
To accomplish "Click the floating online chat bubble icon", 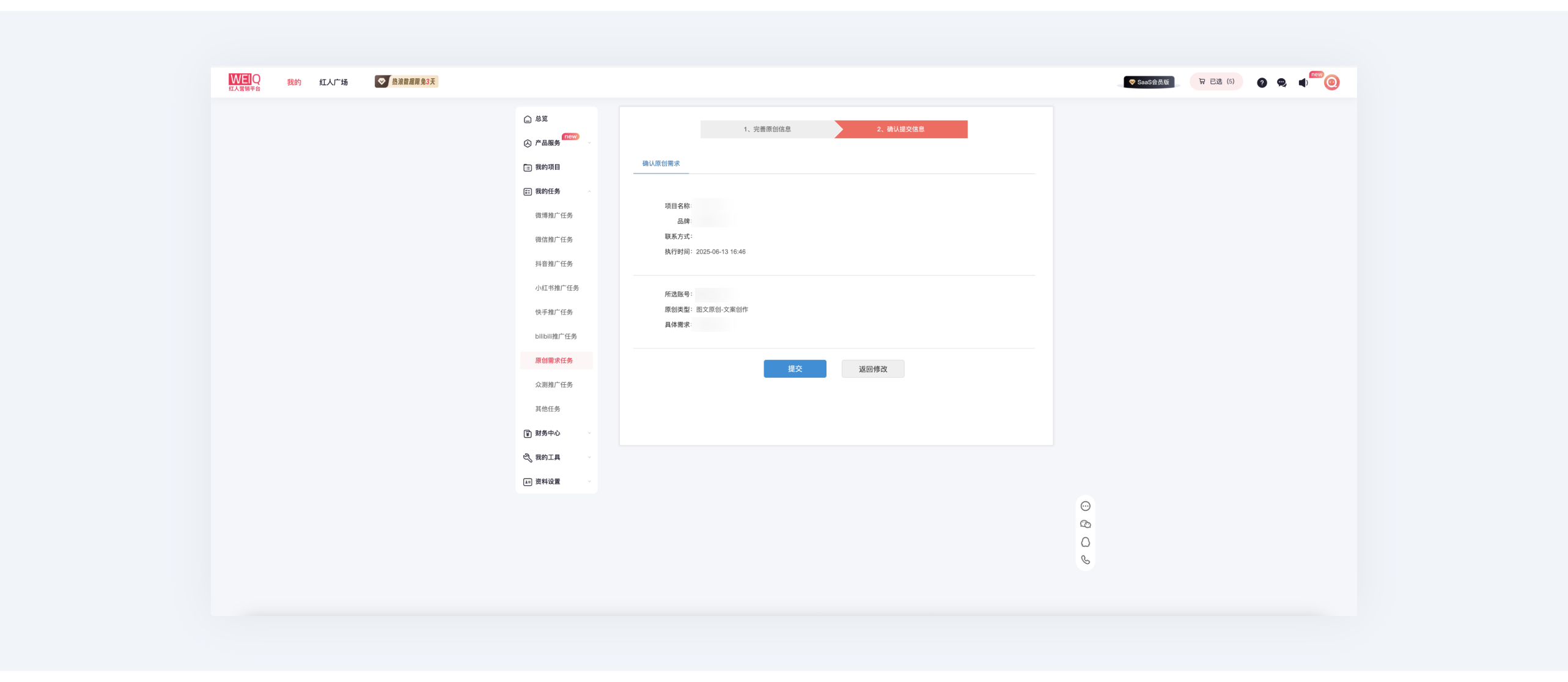I will pos(1086,506).
